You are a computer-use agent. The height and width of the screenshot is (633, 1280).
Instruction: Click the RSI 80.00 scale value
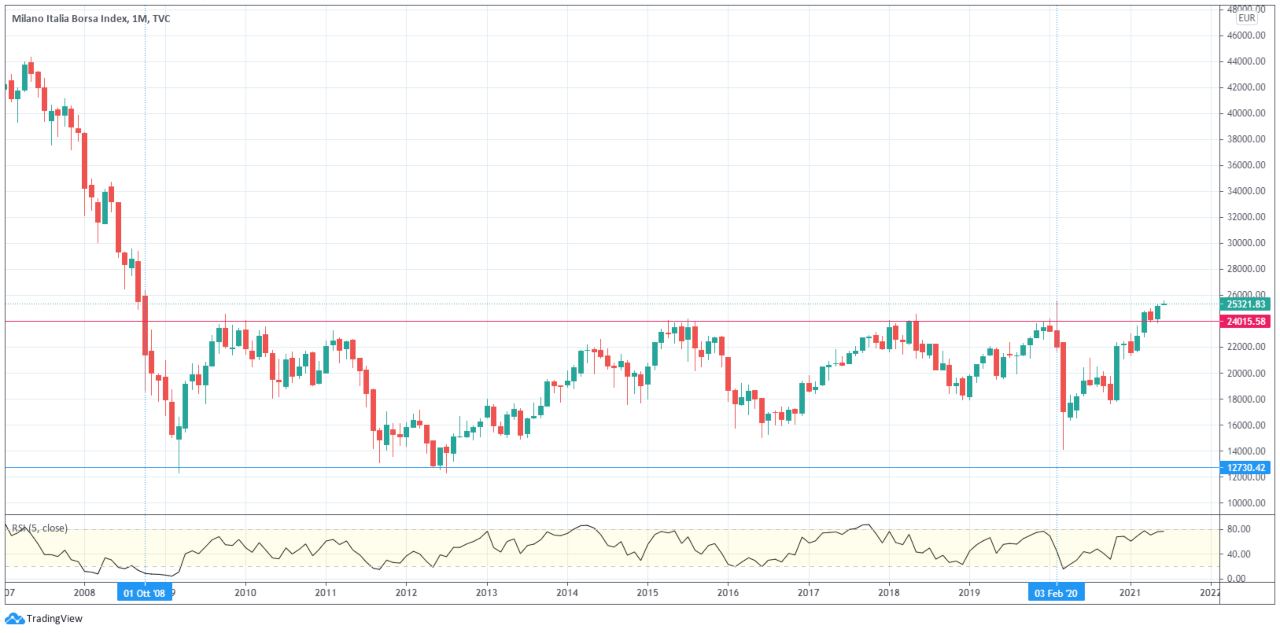click(1240, 529)
